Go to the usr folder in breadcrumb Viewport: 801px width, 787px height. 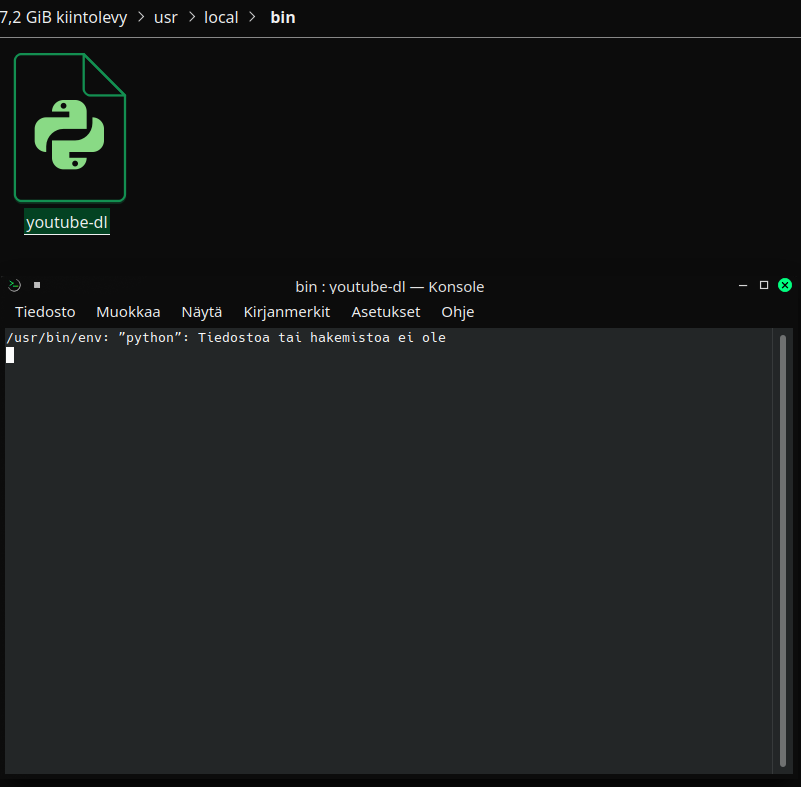click(x=166, y=17)
